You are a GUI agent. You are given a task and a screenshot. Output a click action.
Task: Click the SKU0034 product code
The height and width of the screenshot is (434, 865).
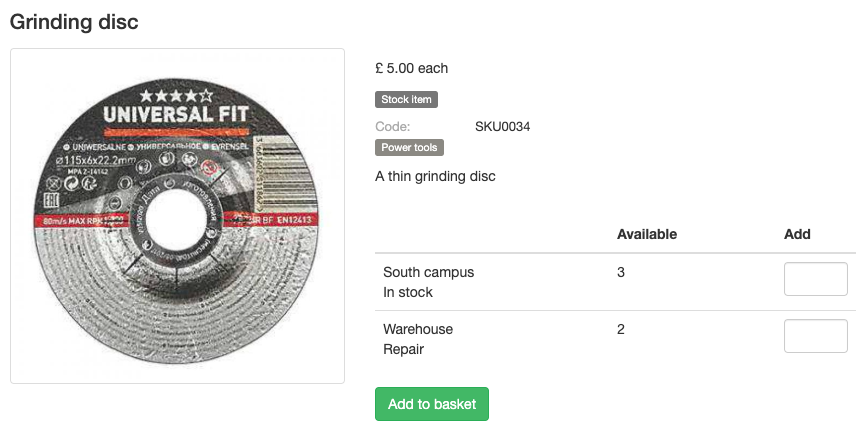coord(503,126)
